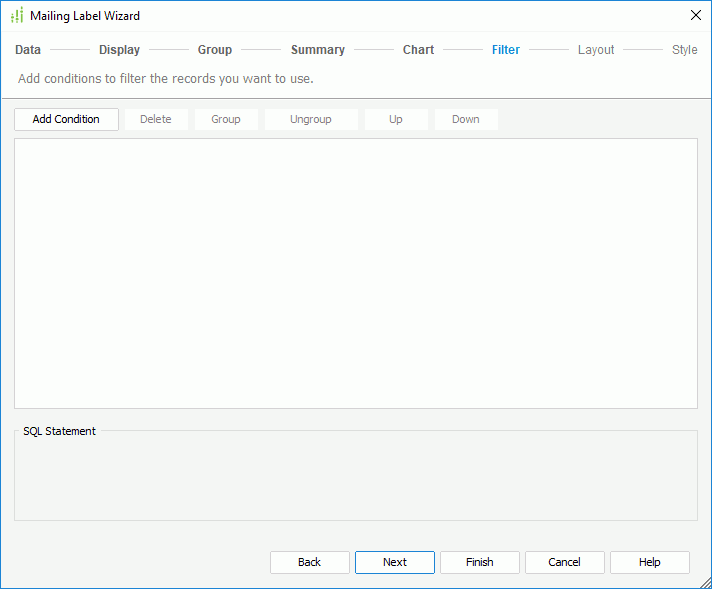Image resolution: width=712 pixels, height=589 pixels.
Task: Click the Back button
Action: pos(310,562)
